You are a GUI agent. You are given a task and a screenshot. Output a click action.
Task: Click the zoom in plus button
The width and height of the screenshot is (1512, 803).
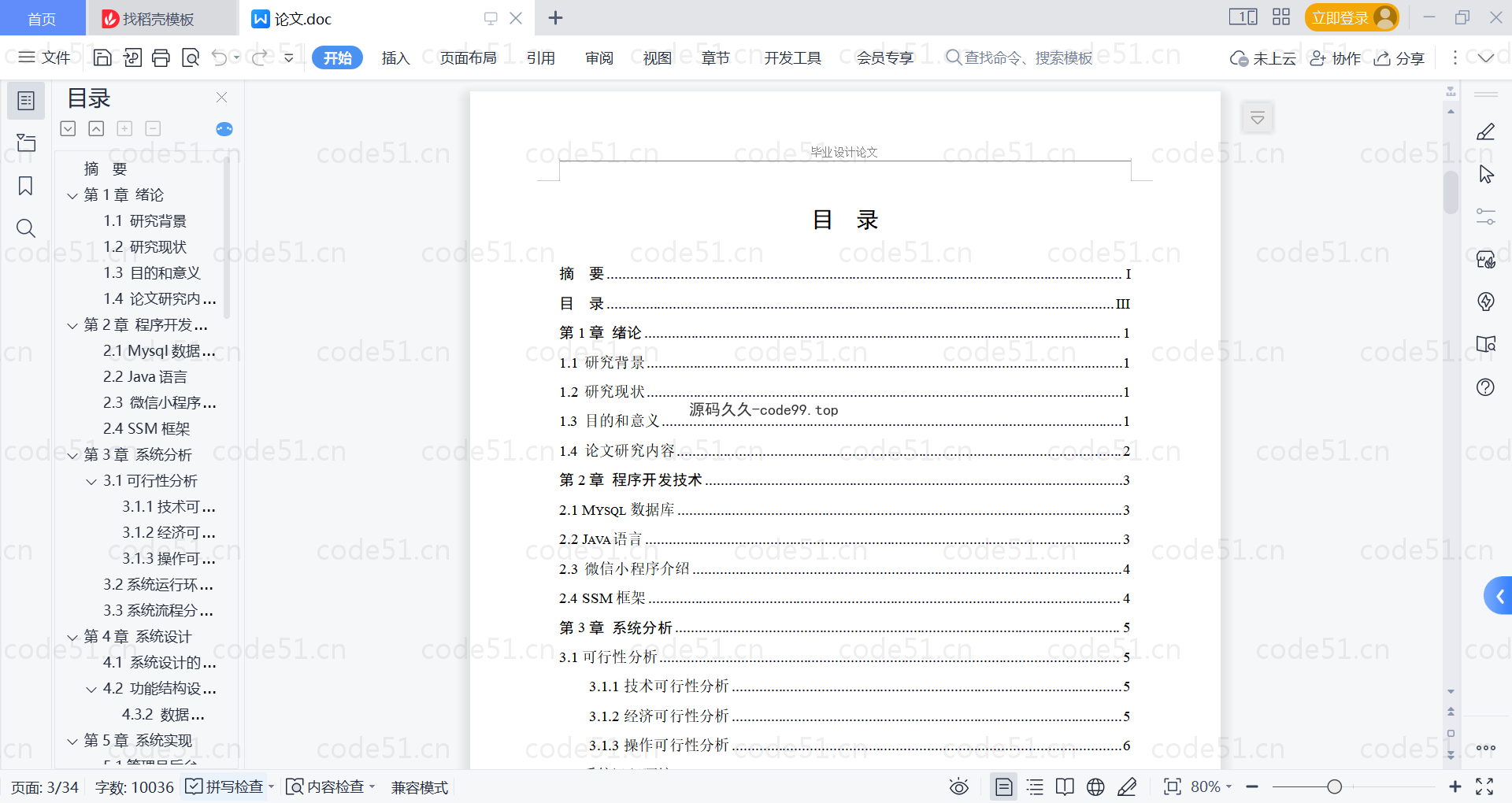[x=1455, y=786]
